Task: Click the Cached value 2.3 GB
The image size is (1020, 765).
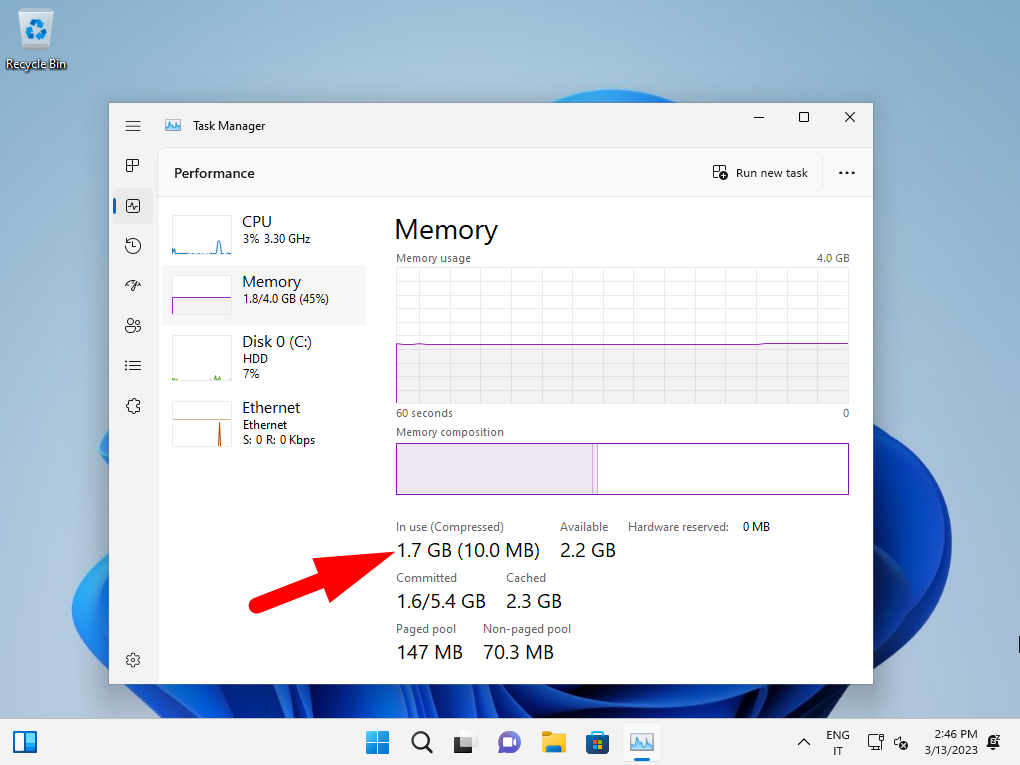Action: pos(533,601)
